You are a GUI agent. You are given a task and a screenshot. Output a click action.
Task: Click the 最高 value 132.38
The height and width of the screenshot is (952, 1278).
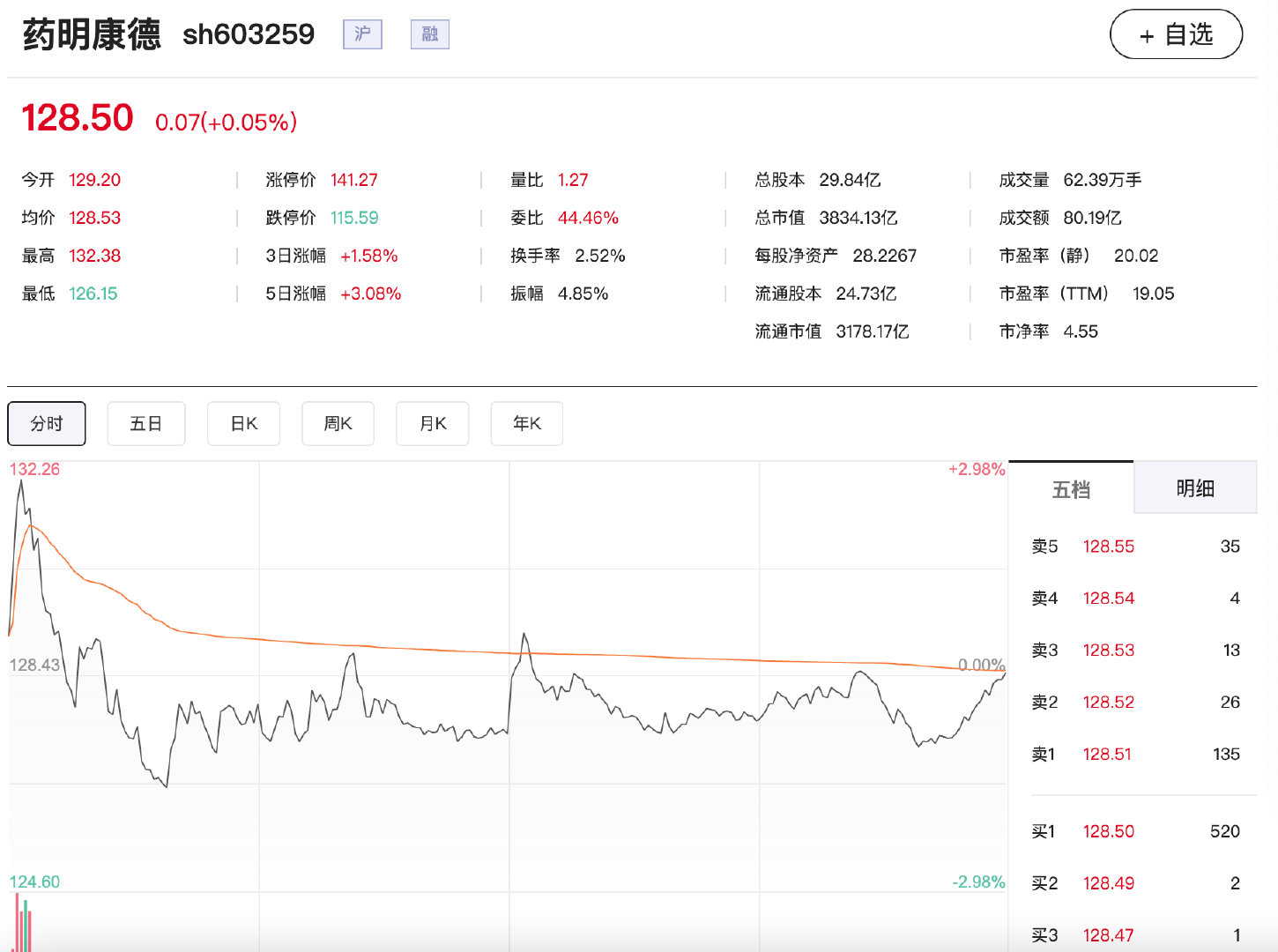pyautogui.click(x=94, y=256)
